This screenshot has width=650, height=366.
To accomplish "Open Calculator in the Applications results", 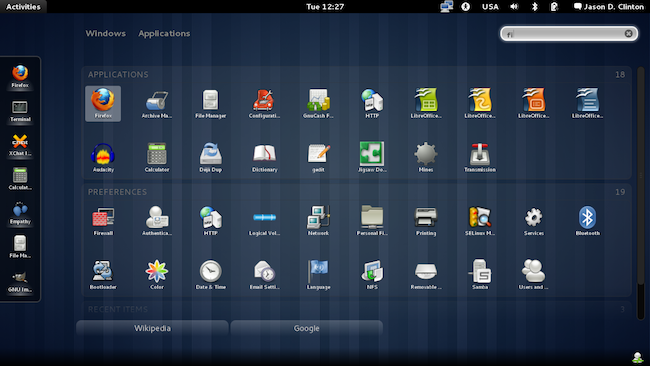I will tap(157, 158).
